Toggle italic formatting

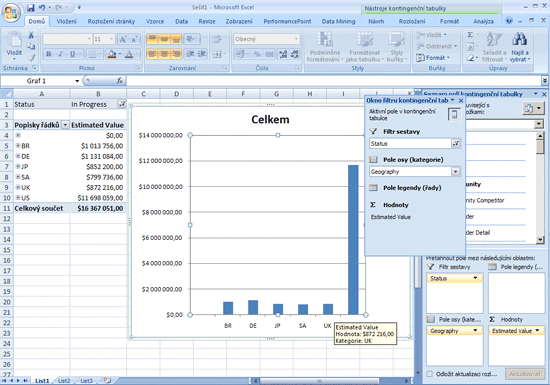[x=61, y=54]
